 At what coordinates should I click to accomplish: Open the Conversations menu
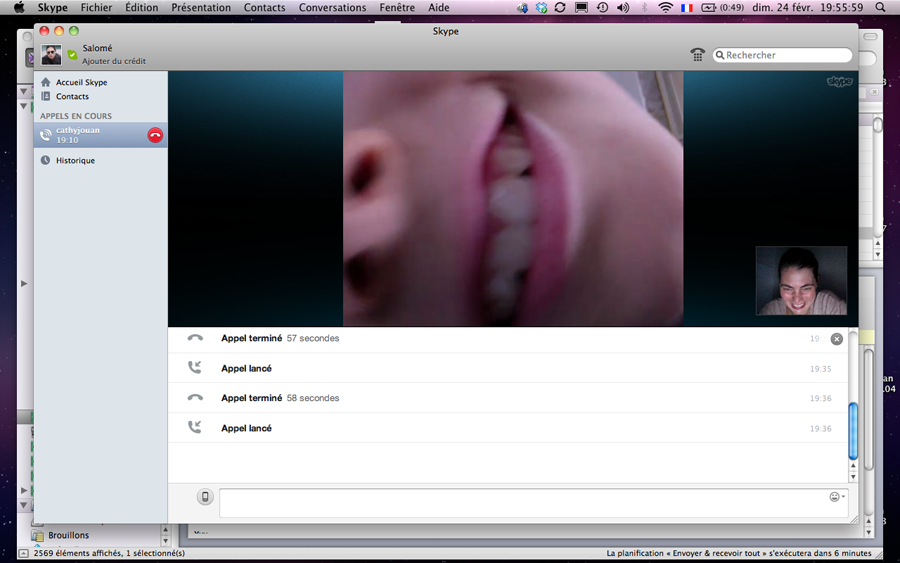(x=332, y=7)
